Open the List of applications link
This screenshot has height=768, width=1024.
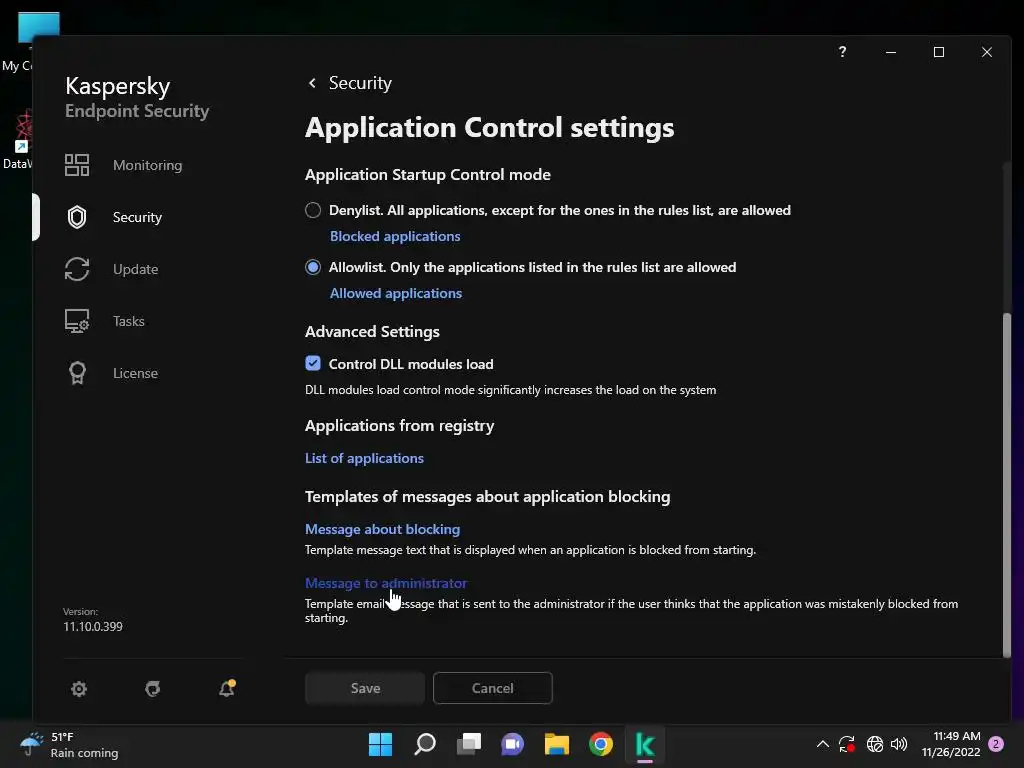pos(364,458)
